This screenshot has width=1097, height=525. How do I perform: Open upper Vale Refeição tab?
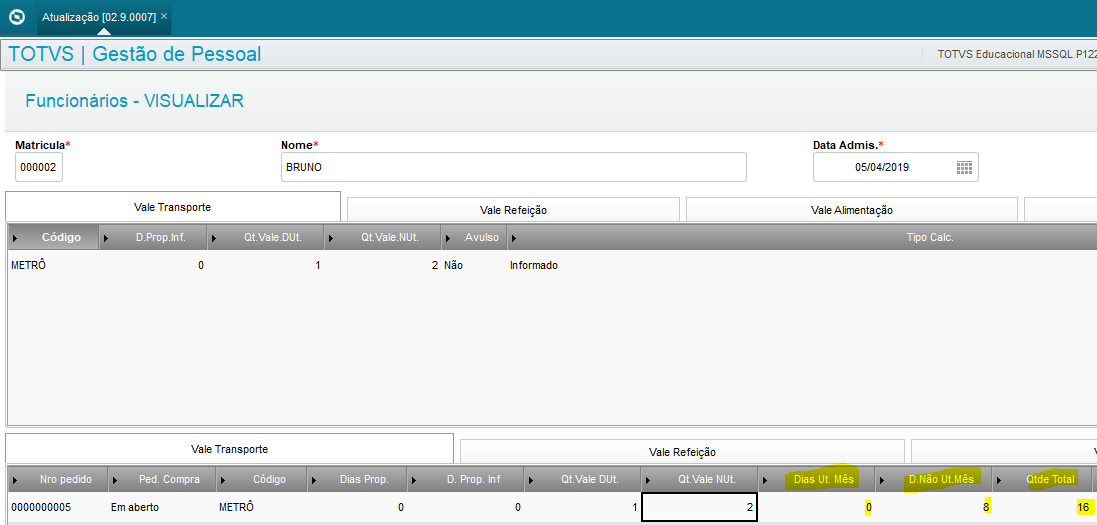tap(514, 210)
